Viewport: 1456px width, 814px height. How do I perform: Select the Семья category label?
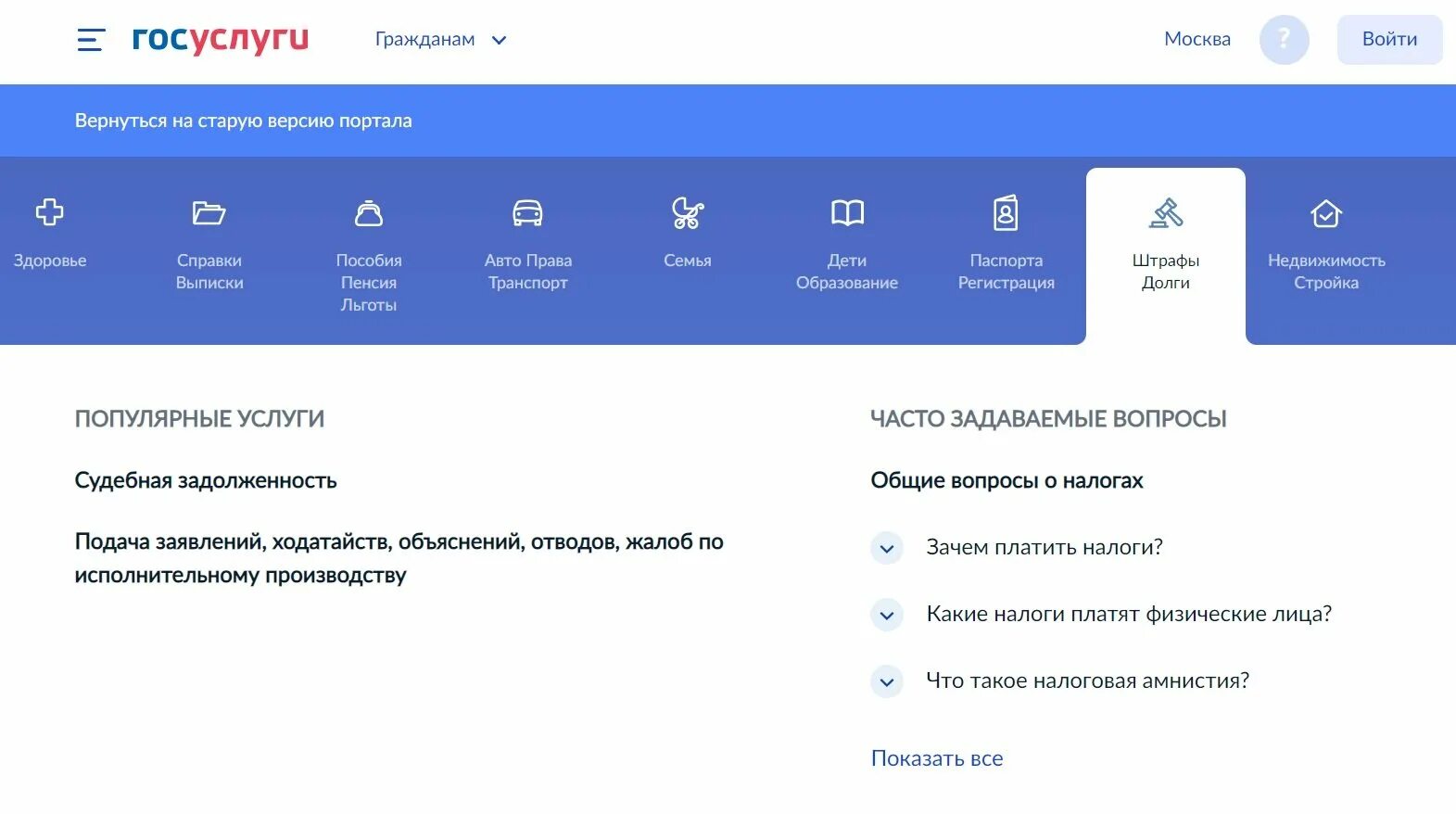[x=688, y=261]
